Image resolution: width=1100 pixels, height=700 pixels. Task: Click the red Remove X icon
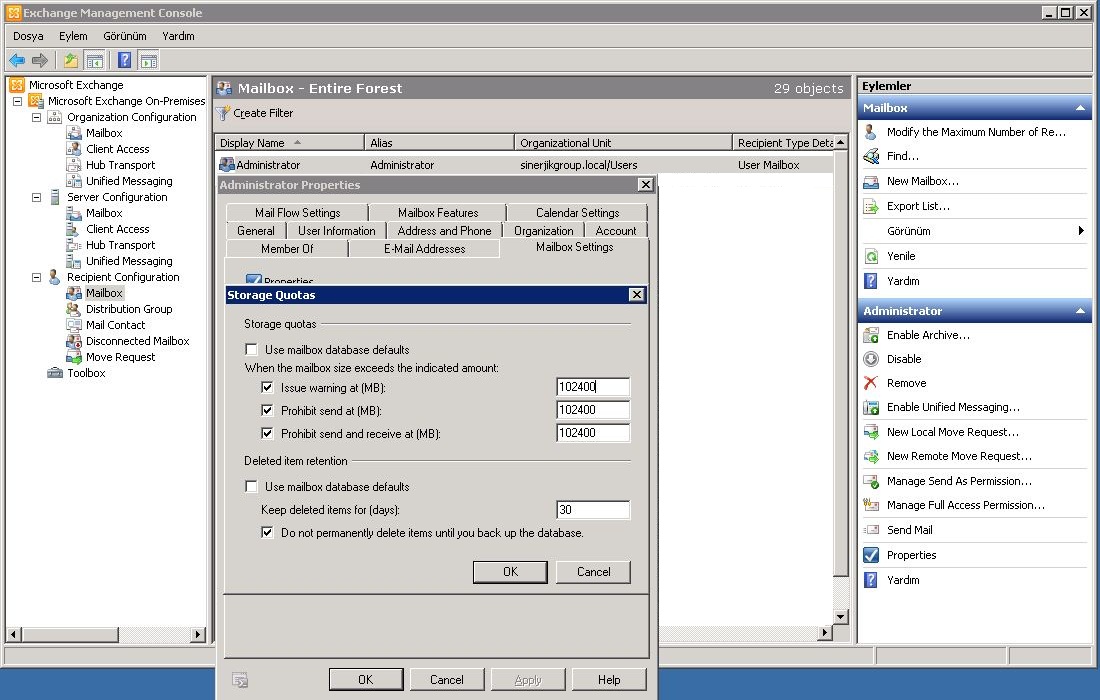pyautogui.click(x=871, y=383)
